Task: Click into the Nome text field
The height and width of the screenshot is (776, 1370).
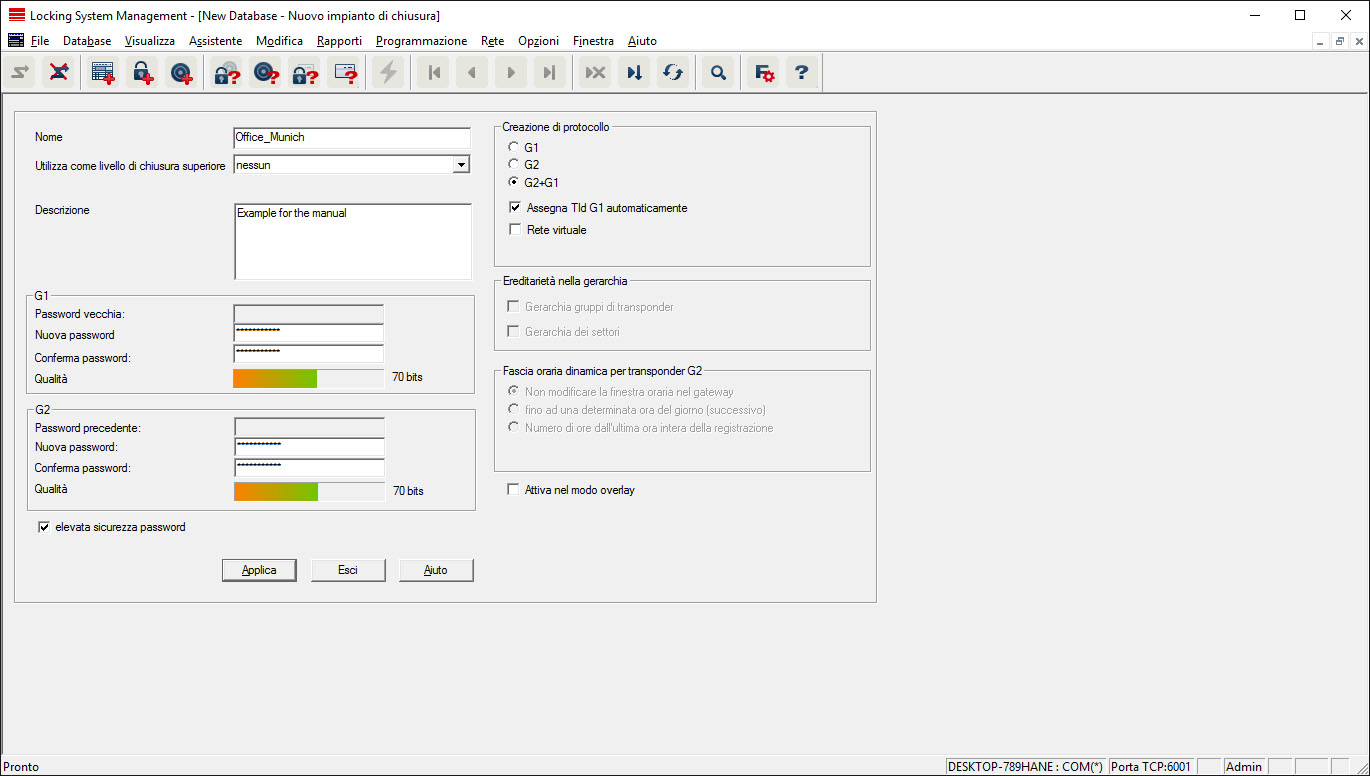Action: (351, 137)
